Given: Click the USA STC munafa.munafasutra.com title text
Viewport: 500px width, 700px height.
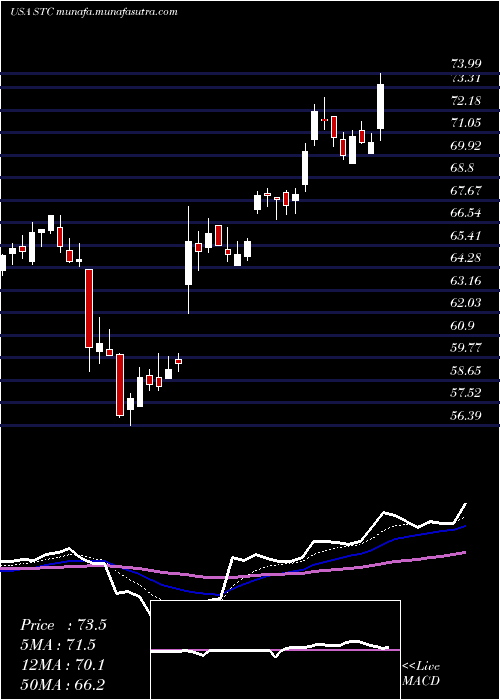Looking at the screenshot, I should coord(94,12).
